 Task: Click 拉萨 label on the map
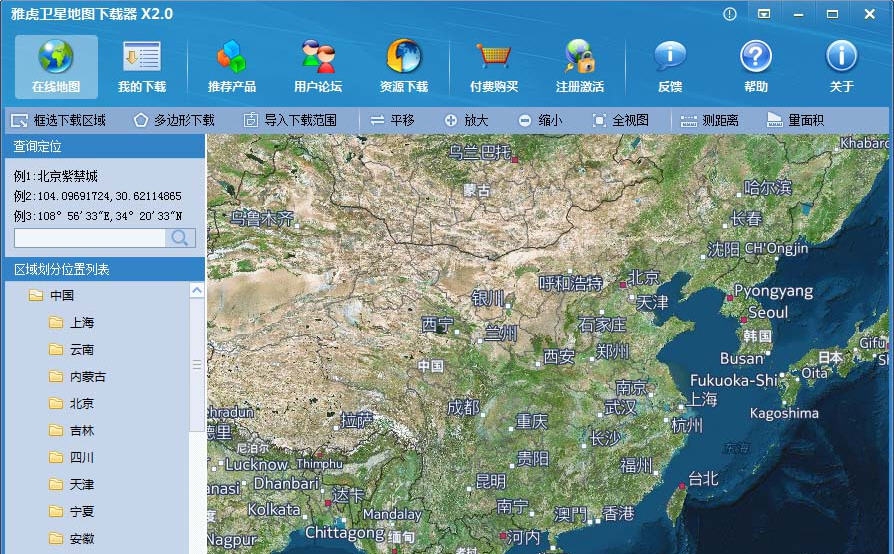pos(356,421)
